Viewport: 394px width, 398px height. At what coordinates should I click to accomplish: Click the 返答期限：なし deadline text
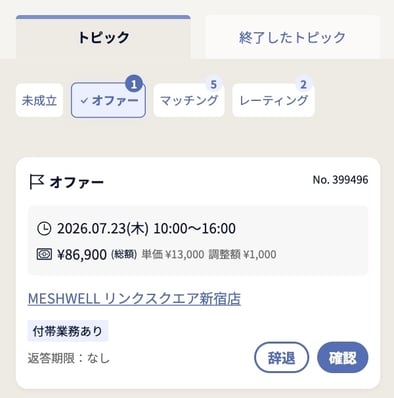coord(69,358)
